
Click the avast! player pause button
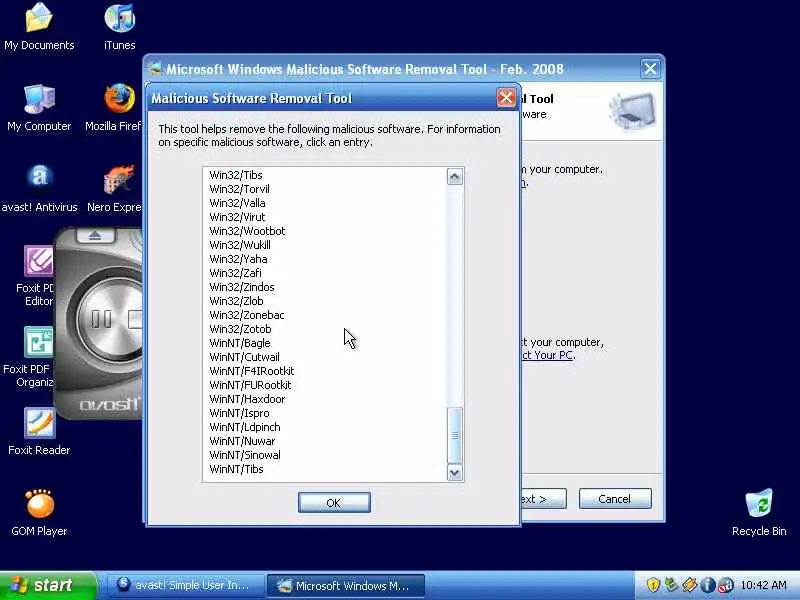[x=102, y=319]
